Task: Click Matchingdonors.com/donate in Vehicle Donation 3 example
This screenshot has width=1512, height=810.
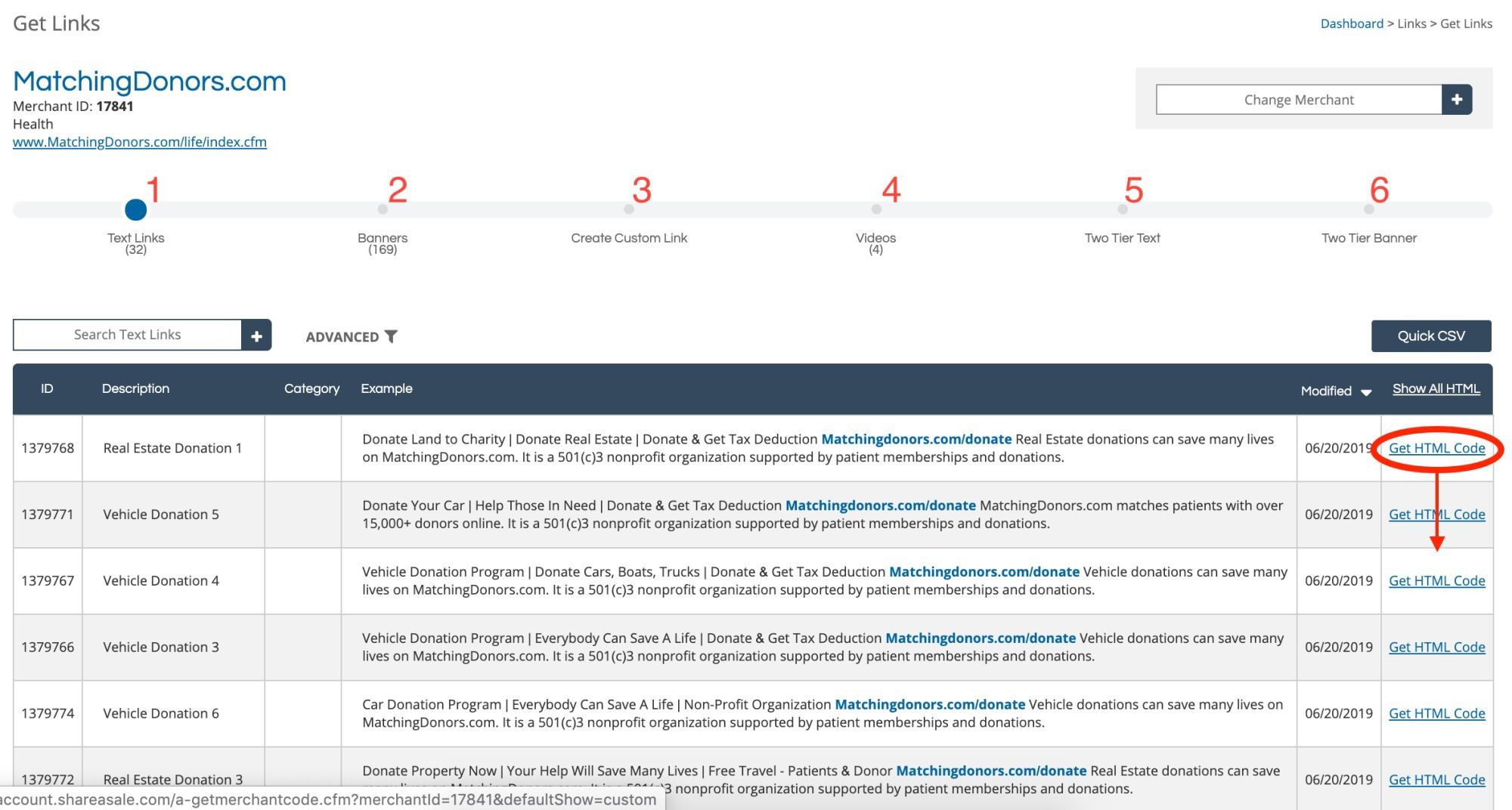Action: (x=981, y=638)
